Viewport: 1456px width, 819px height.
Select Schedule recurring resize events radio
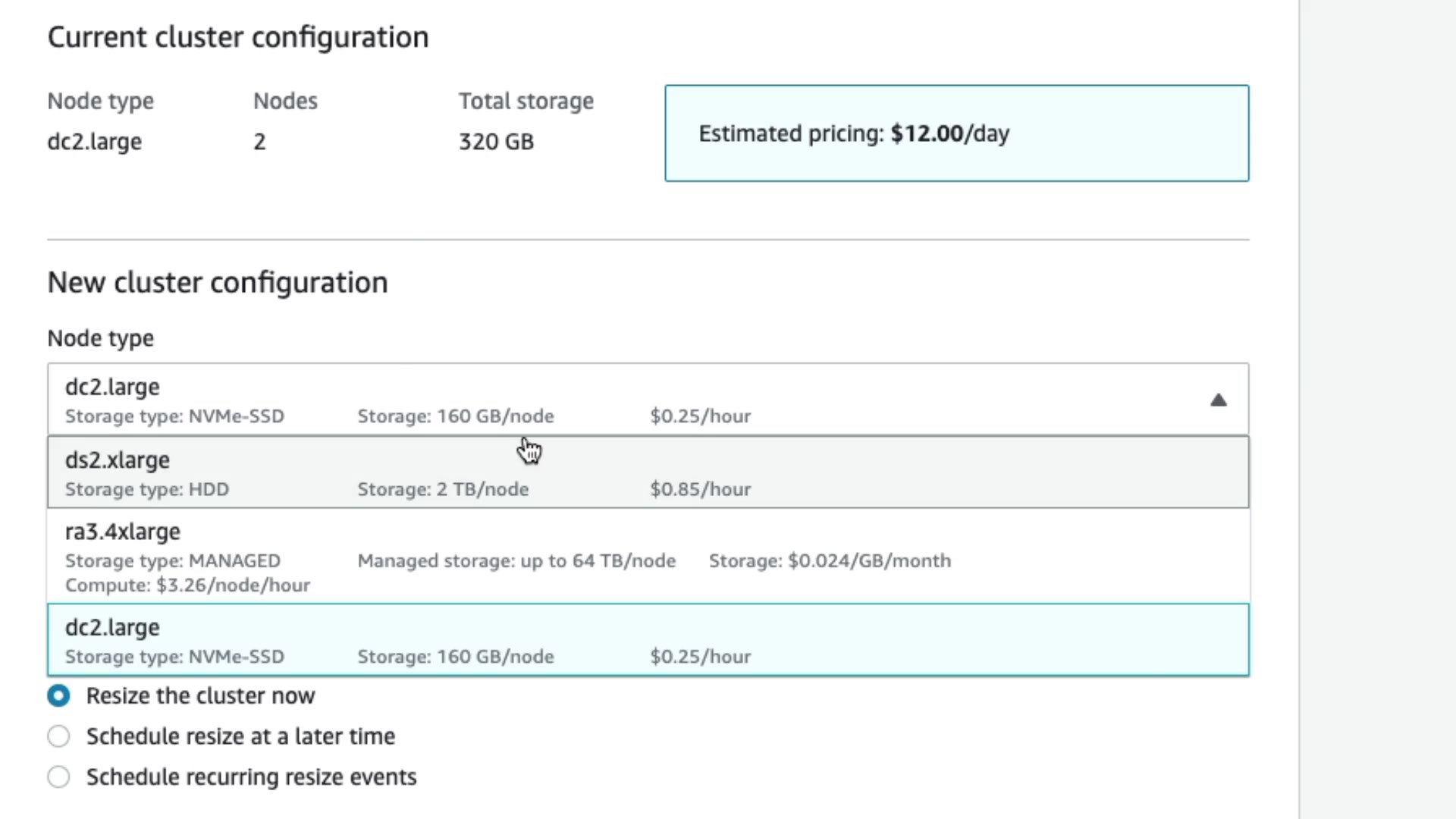(x=58, y=777)
